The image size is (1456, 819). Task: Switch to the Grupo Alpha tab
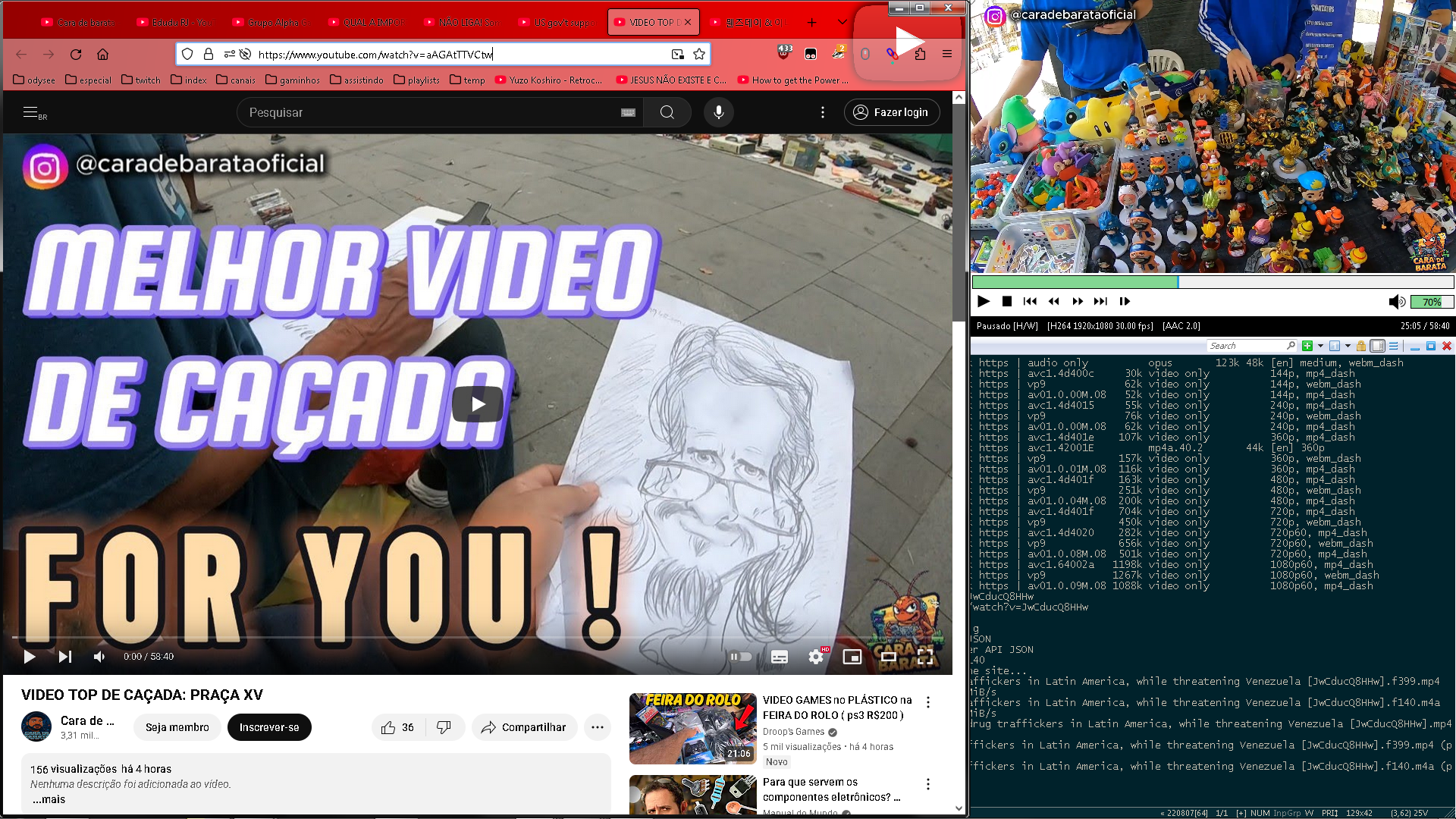point(270,23)
